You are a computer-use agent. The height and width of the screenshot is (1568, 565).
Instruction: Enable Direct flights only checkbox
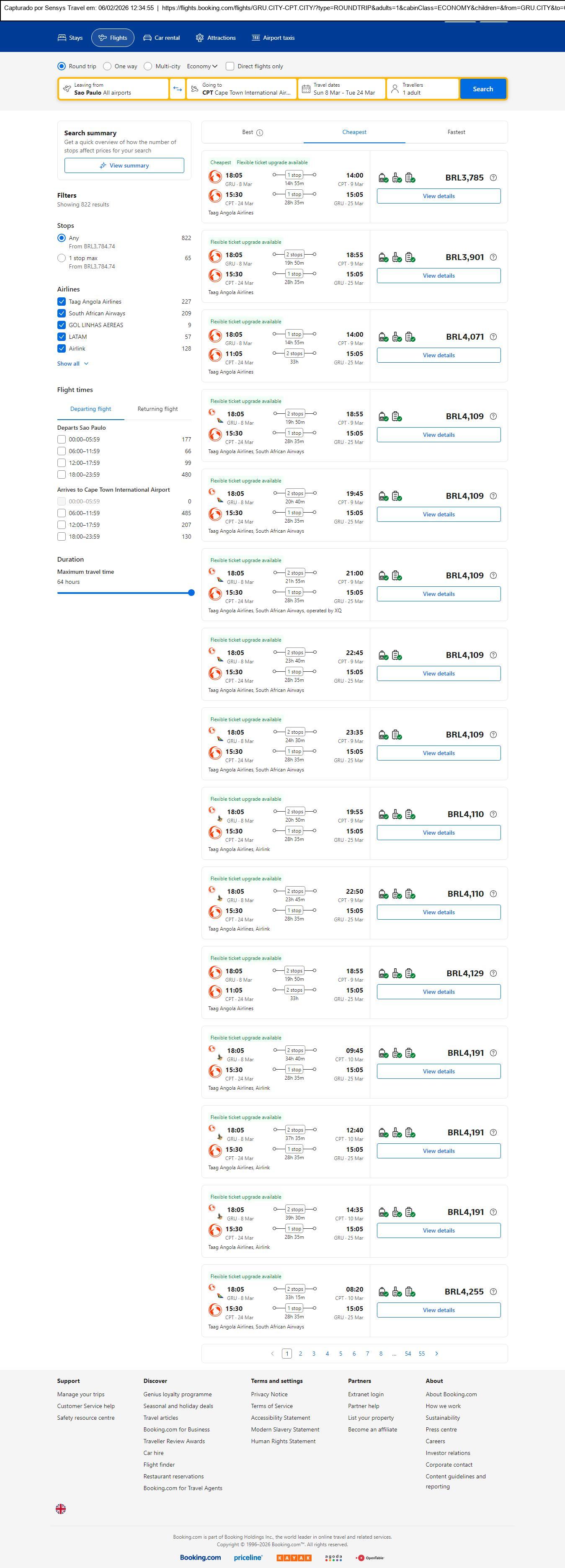[x=230, y=66]
